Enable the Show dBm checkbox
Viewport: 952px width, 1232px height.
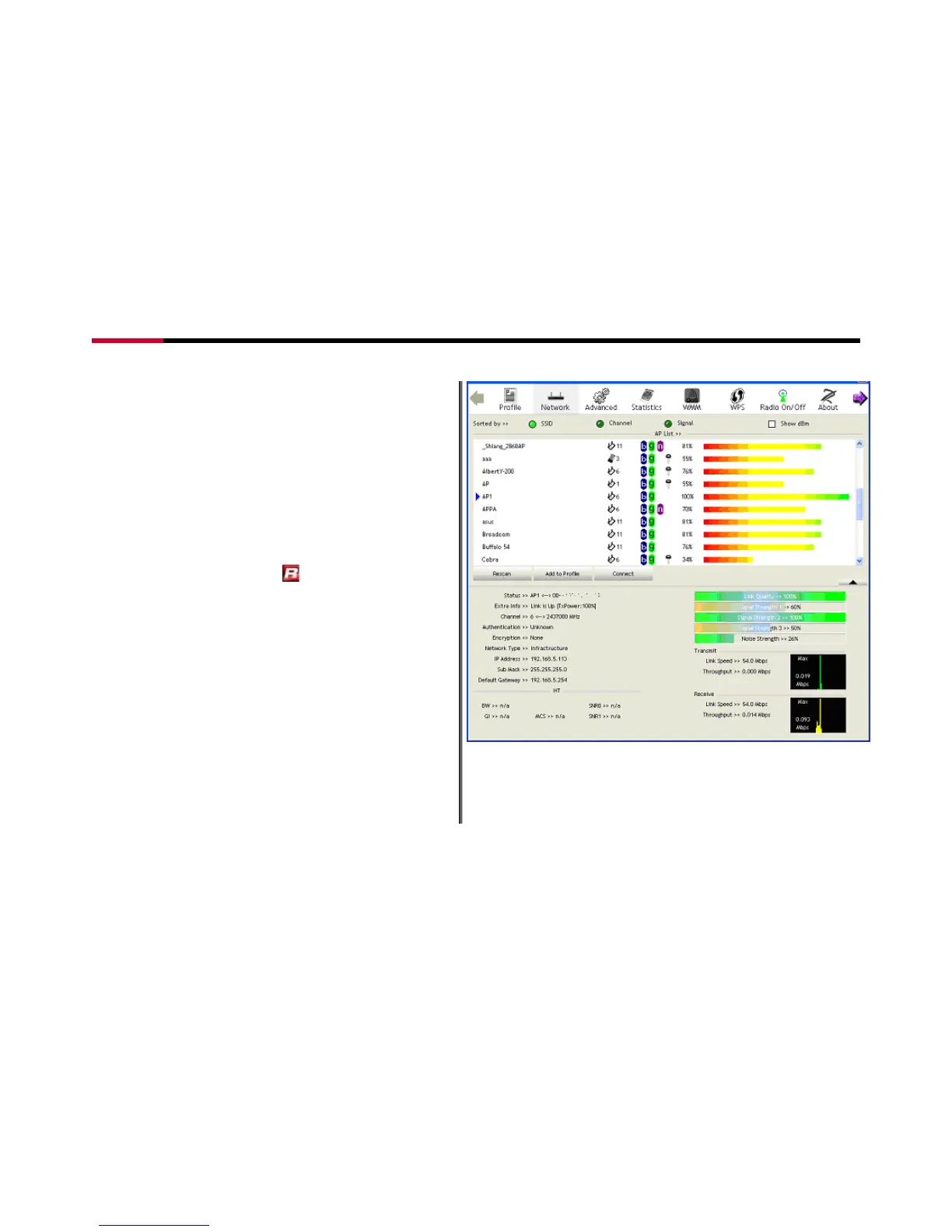click(x=772, y=424)
